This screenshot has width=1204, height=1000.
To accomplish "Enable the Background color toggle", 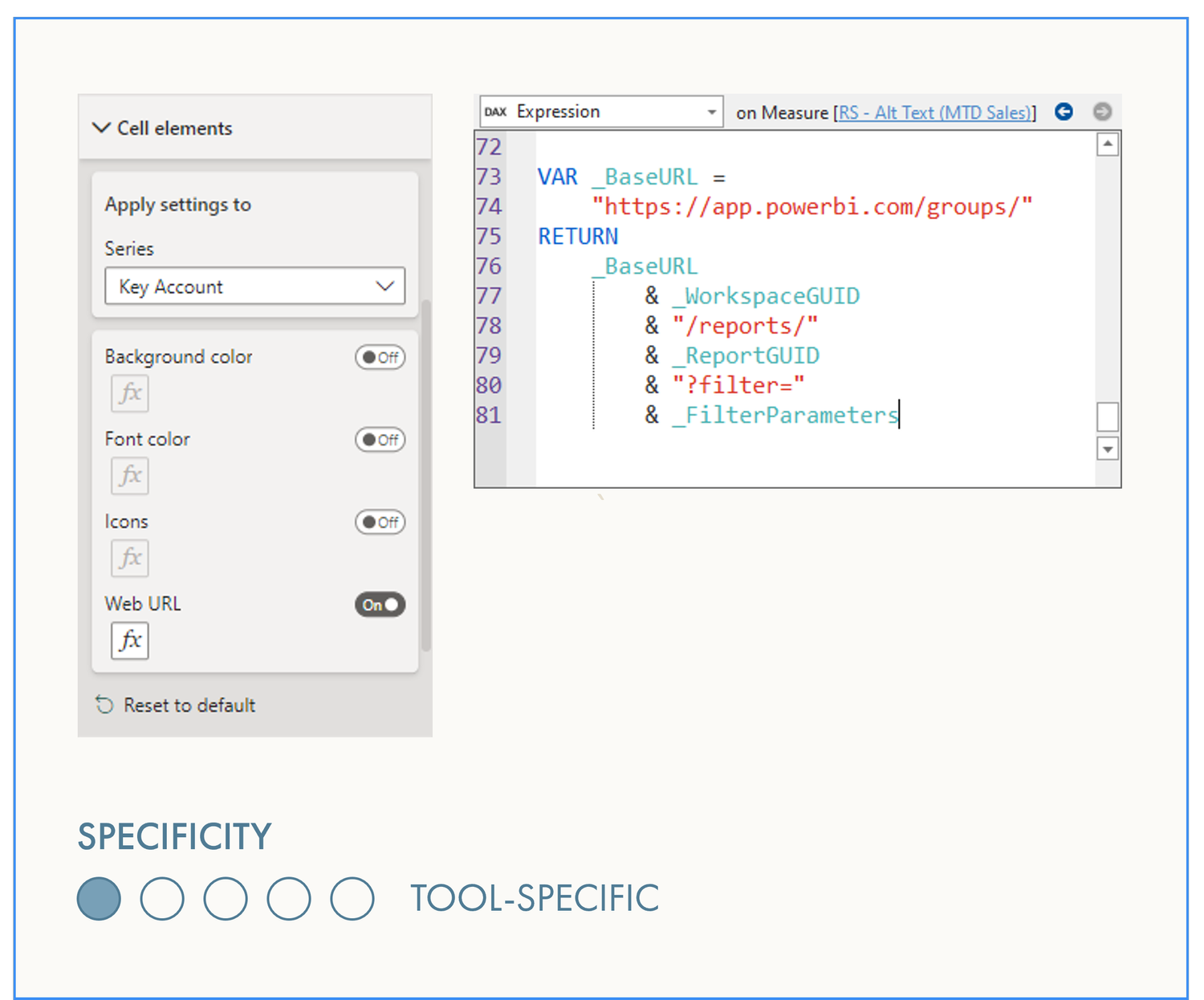I will coord(380,358).
